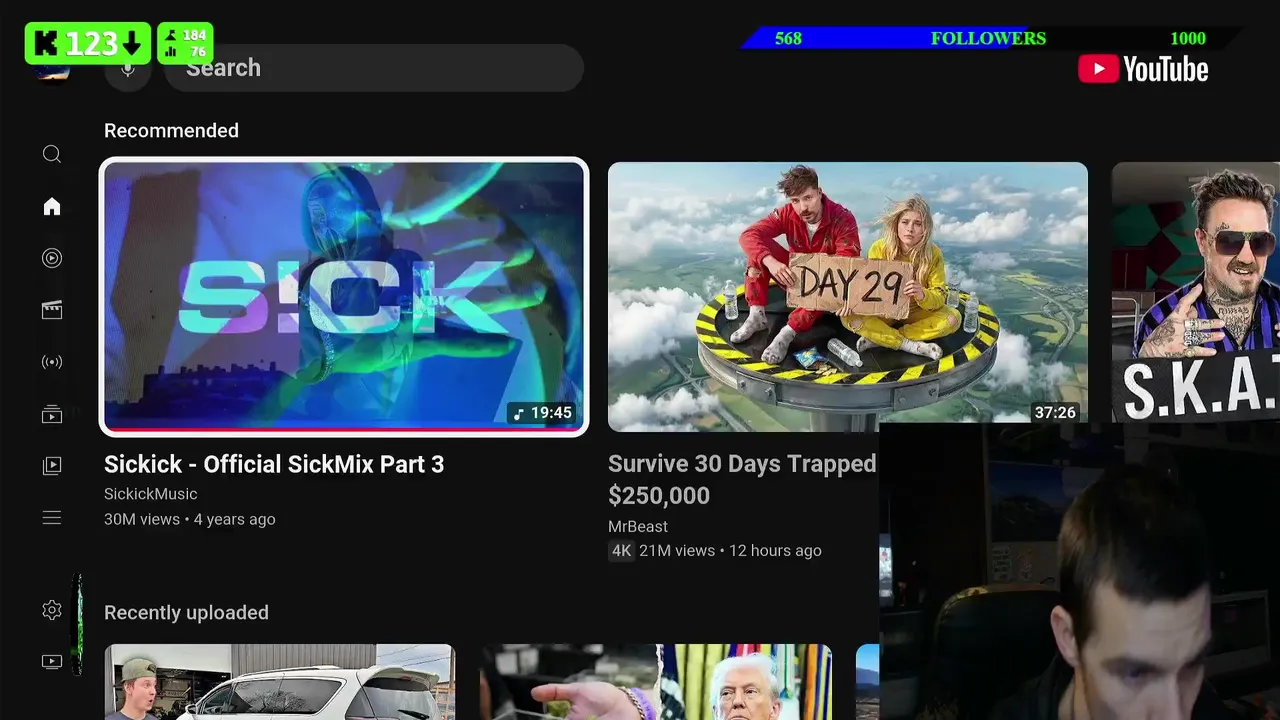Open the sidebar search magnifier icon
Viewport: 1280px width, 720px height.
point(52,154)
